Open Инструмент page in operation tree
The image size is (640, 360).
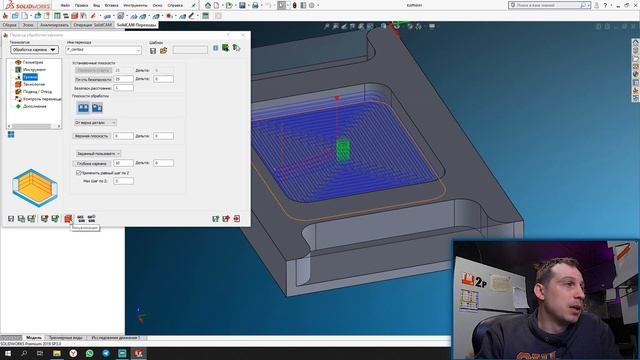pos(34,70)
